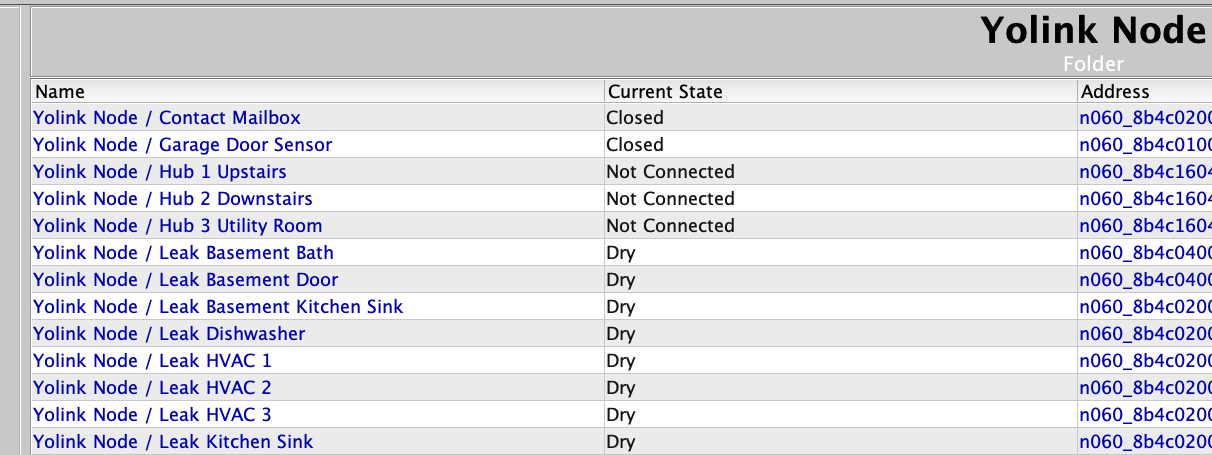Open the Leak Basement Bath node
Viewport: 1212px width, 455px height.
[x=183, y=253]
